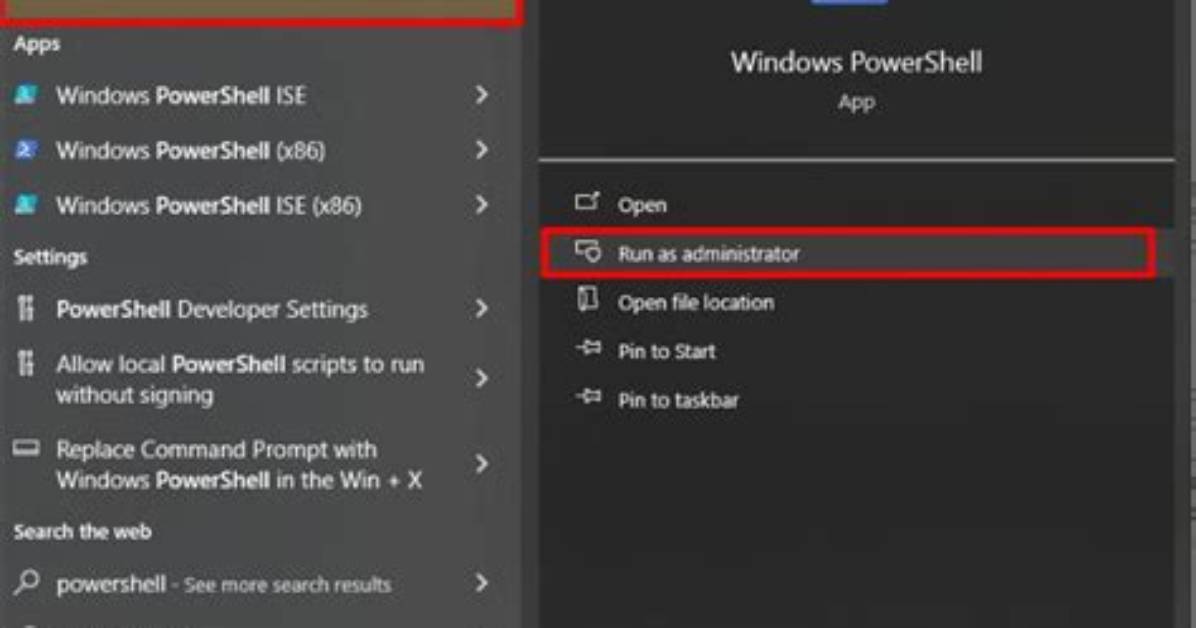Click the Apps section heading

click(x=37, y=44)
